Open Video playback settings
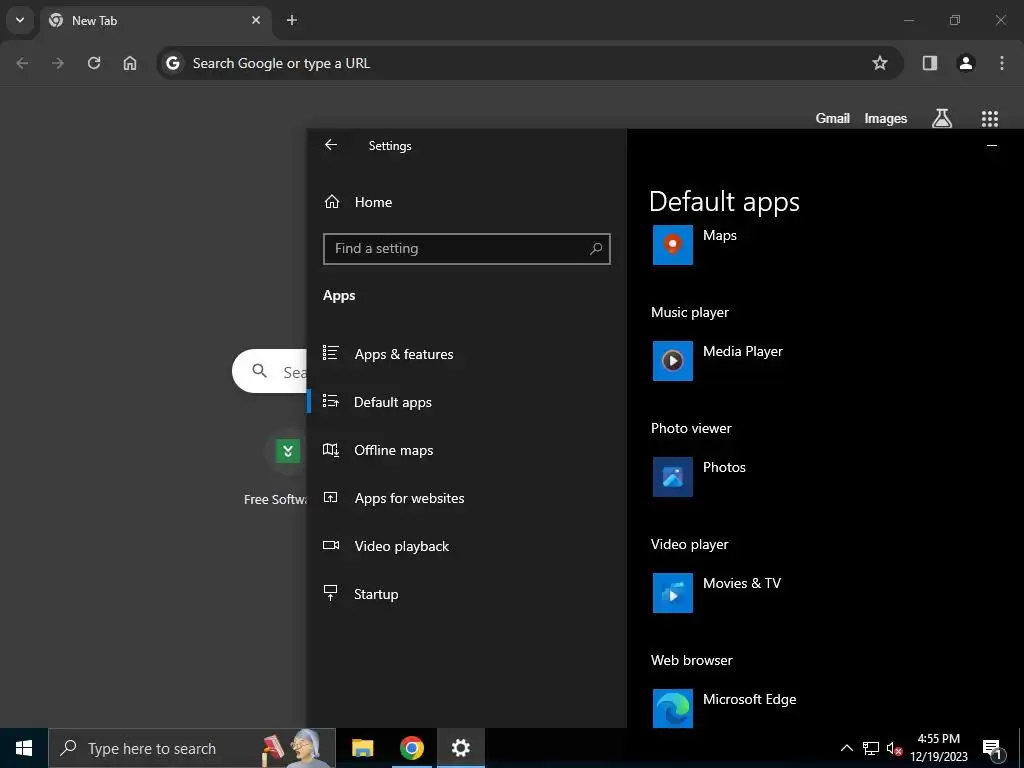The height and width of the screenshot is (768, 1024). (466, 546)
